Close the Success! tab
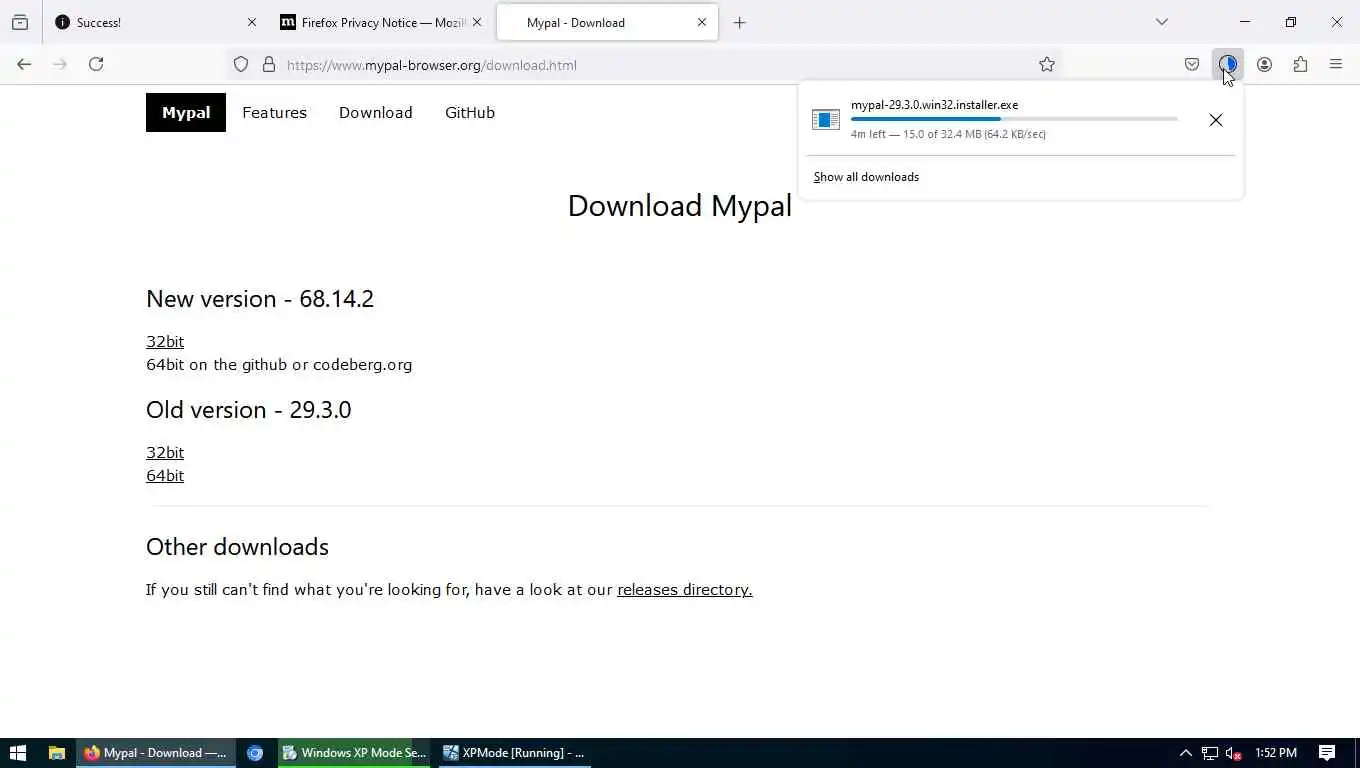The image size is (1360, 768). (252, 22)
